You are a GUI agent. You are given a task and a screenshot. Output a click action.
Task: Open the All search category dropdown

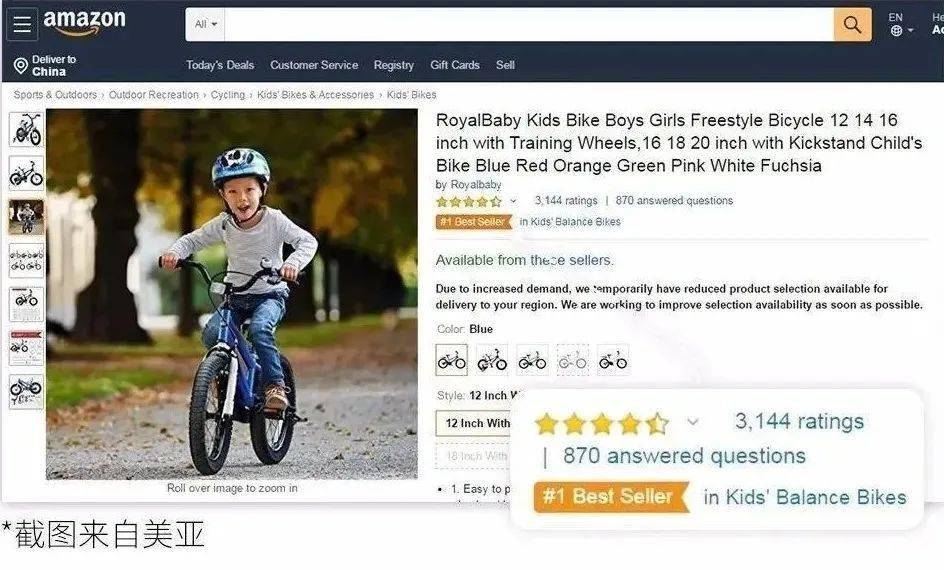click(x=205, y=25)
